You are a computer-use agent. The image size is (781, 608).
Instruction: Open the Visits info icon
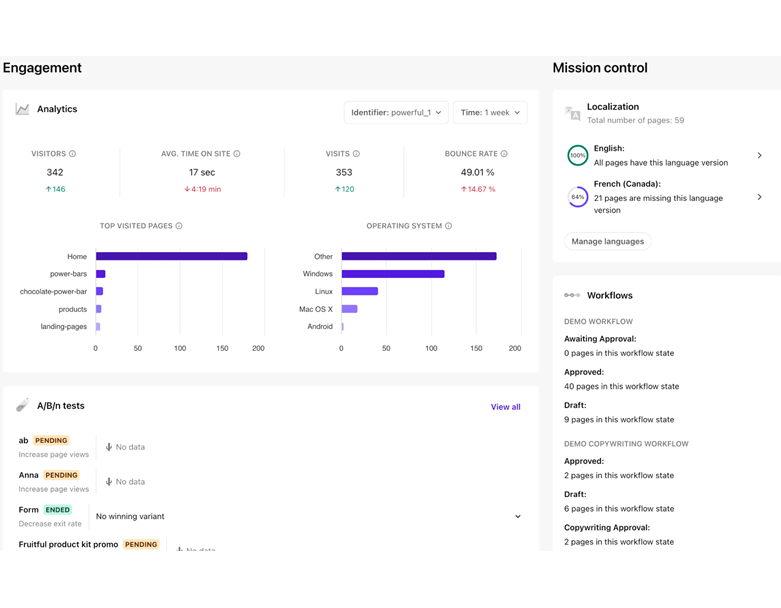[356, 154]
